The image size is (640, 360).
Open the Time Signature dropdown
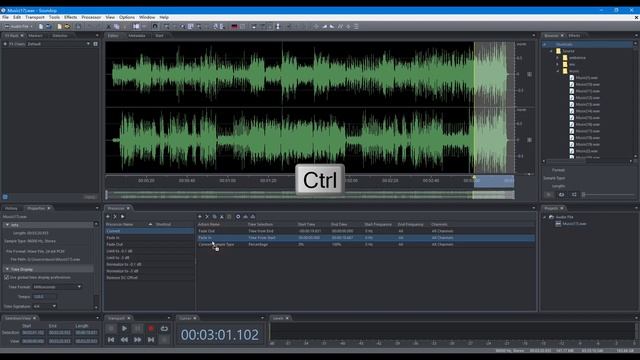(x=45, y=306)
